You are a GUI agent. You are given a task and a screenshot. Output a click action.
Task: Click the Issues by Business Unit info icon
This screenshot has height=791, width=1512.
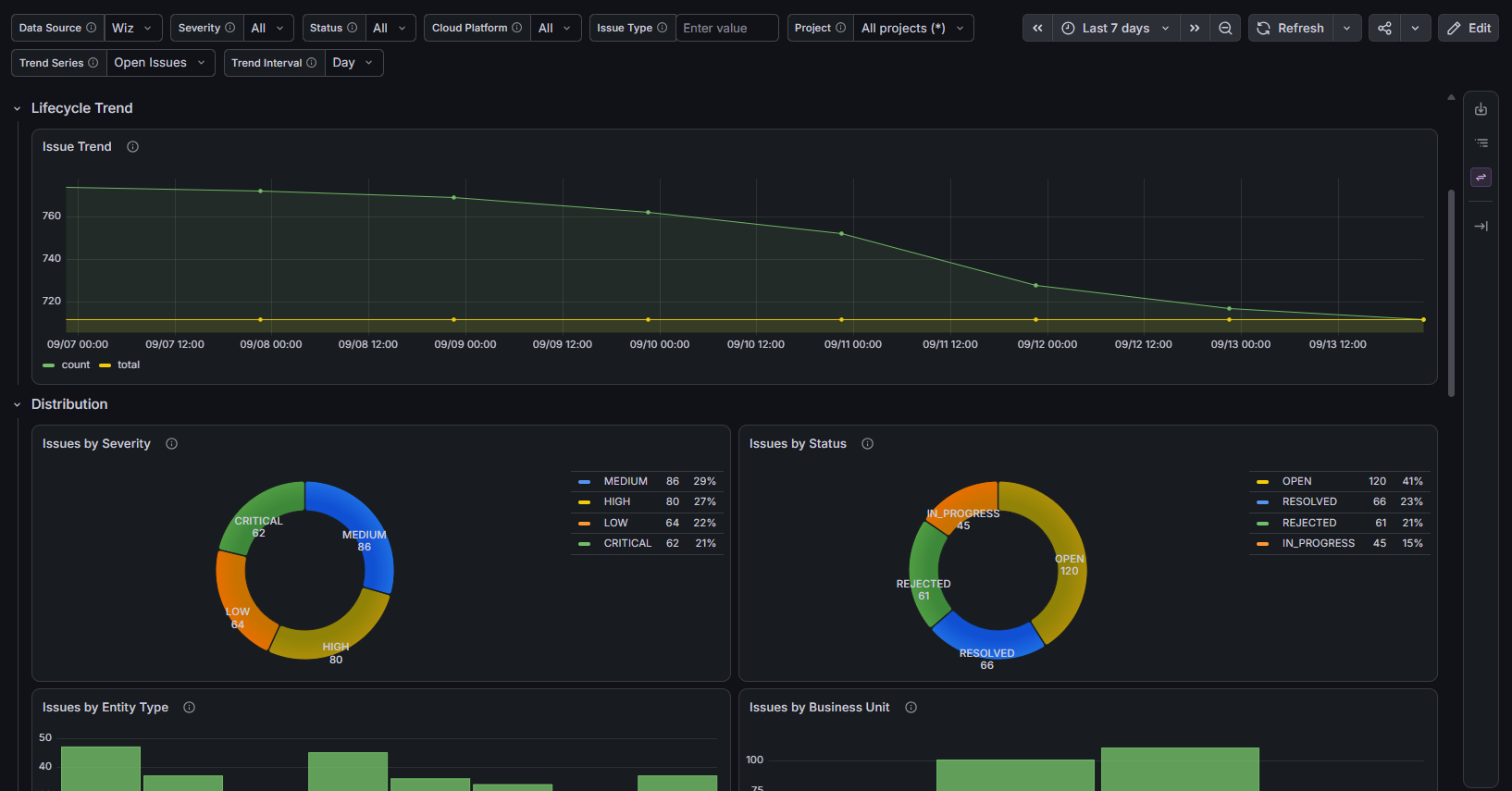(911, 708)
